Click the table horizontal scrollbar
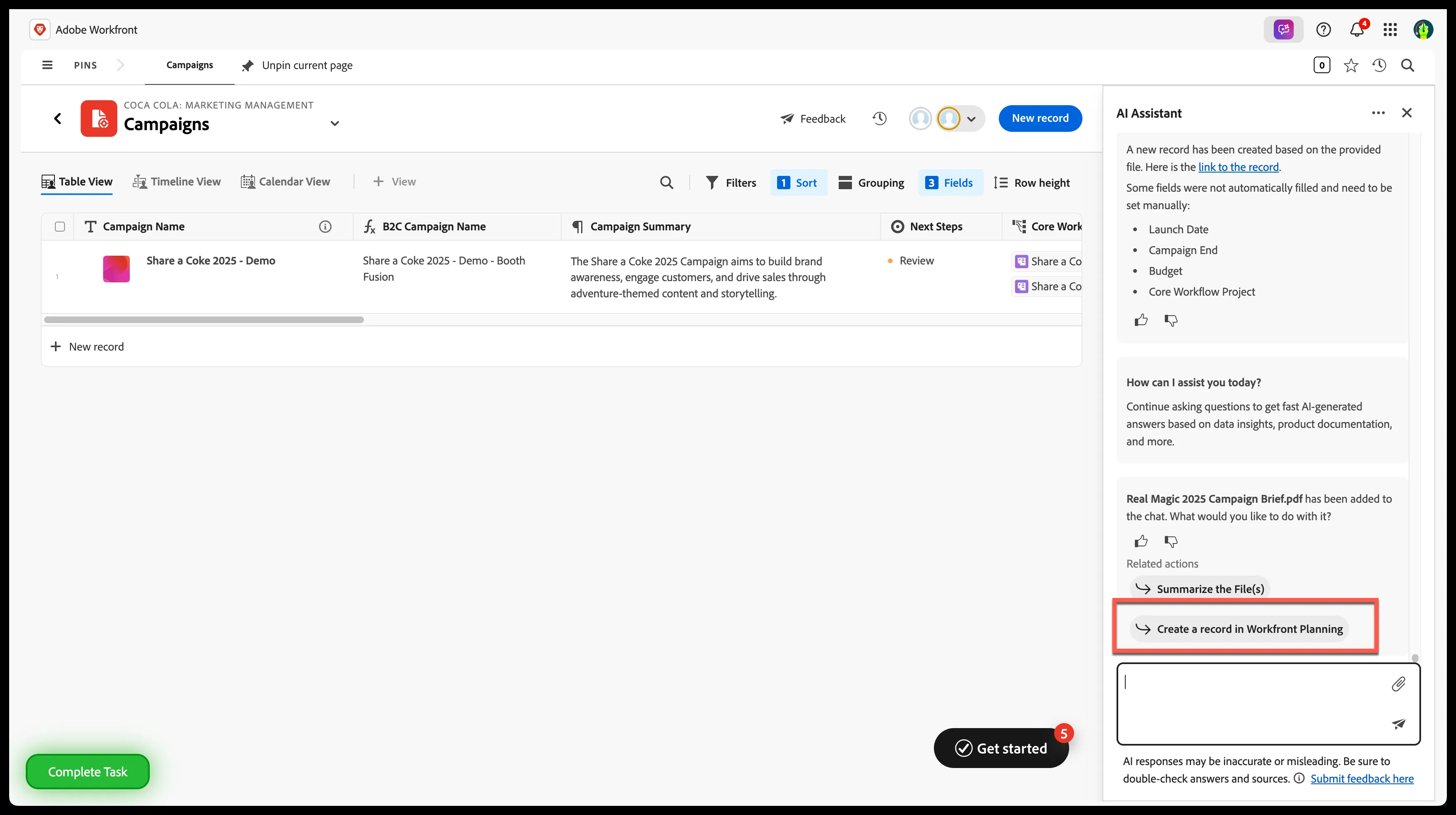1456x815 pixels. [204, 320]
